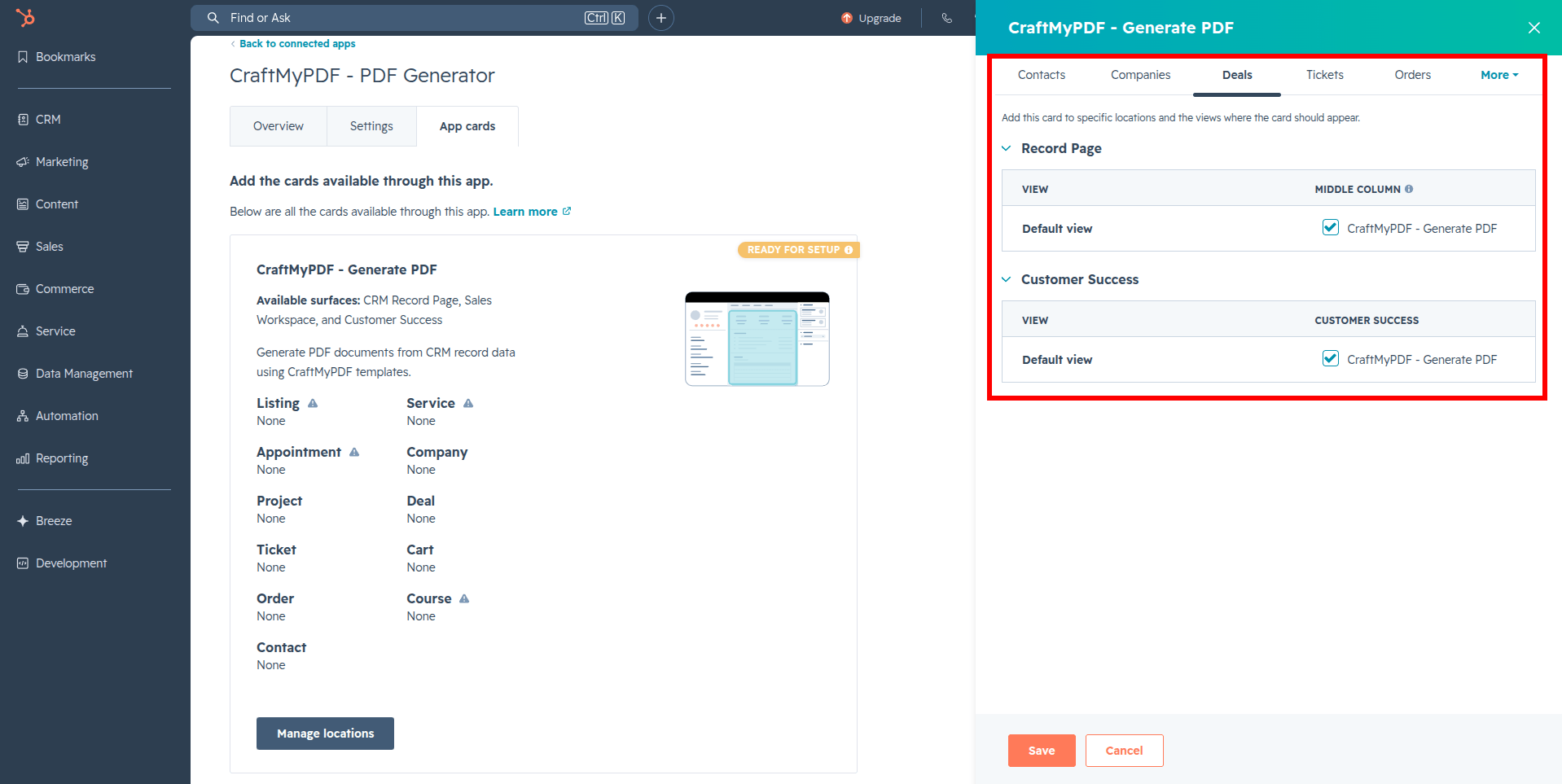Image resolution: width=1562 pixels, height=784 pixels.
Task: Collapse the Record Page section
Action: tap(1007, 148)
